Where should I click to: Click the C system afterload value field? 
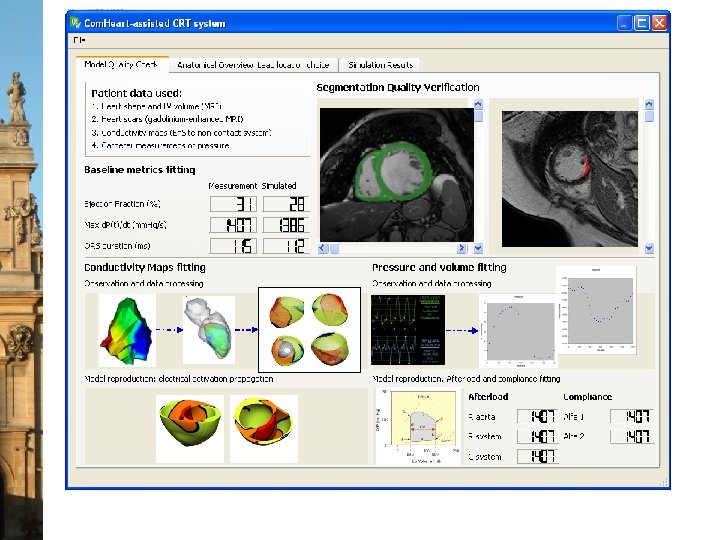tap(538, 456)
